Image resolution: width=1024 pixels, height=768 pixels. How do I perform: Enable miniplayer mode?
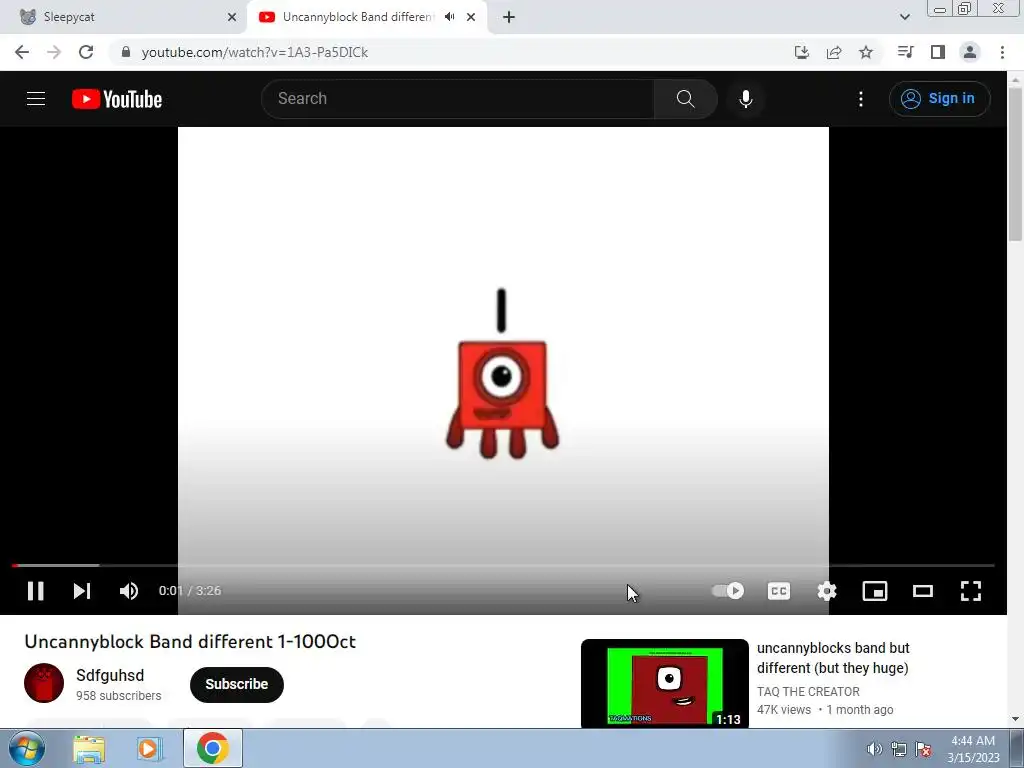pyautogui.click(x=874, y=591)
